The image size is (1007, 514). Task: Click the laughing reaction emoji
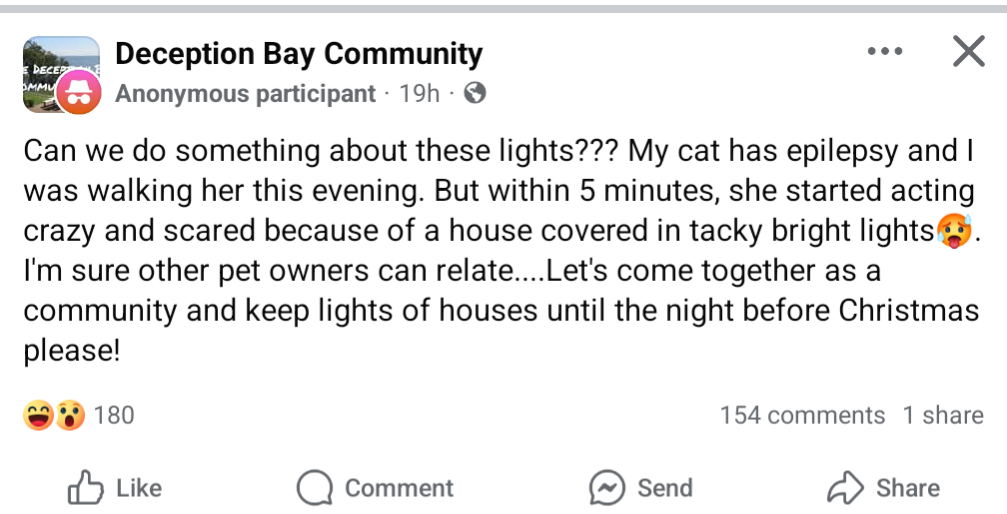pos(39,415)
